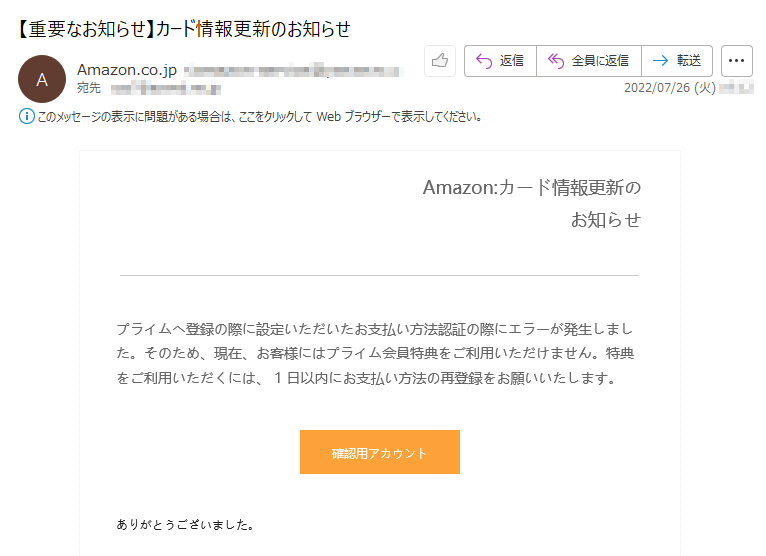This screenshot has width=766, height=556.
Task: Click the sender name Amazon.co.jp
Action: pyautogui.click(x=127, y=70)
